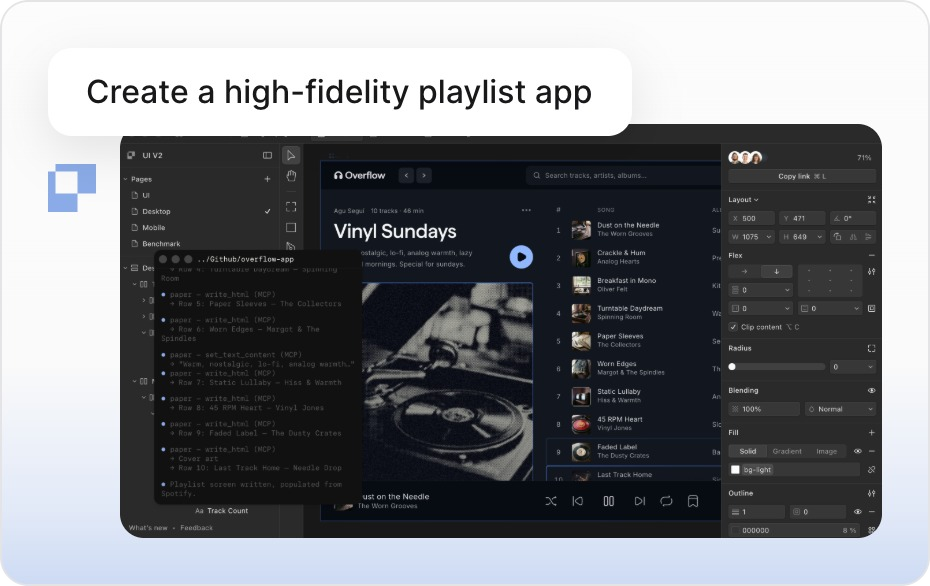Go forward with the right chevron next to Overflow
Viewport: 930px width, 586px height.
click(x=423, y=176)
